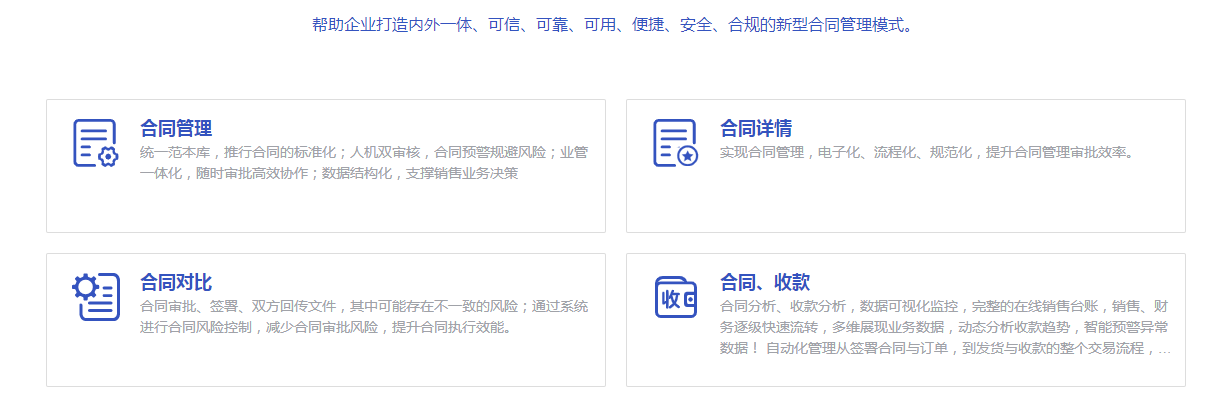The width and height of the screenshot is (1206, 412).
Task: Click the line ending with 支撑销售业务决策
Action: click(x=328, y=173)
